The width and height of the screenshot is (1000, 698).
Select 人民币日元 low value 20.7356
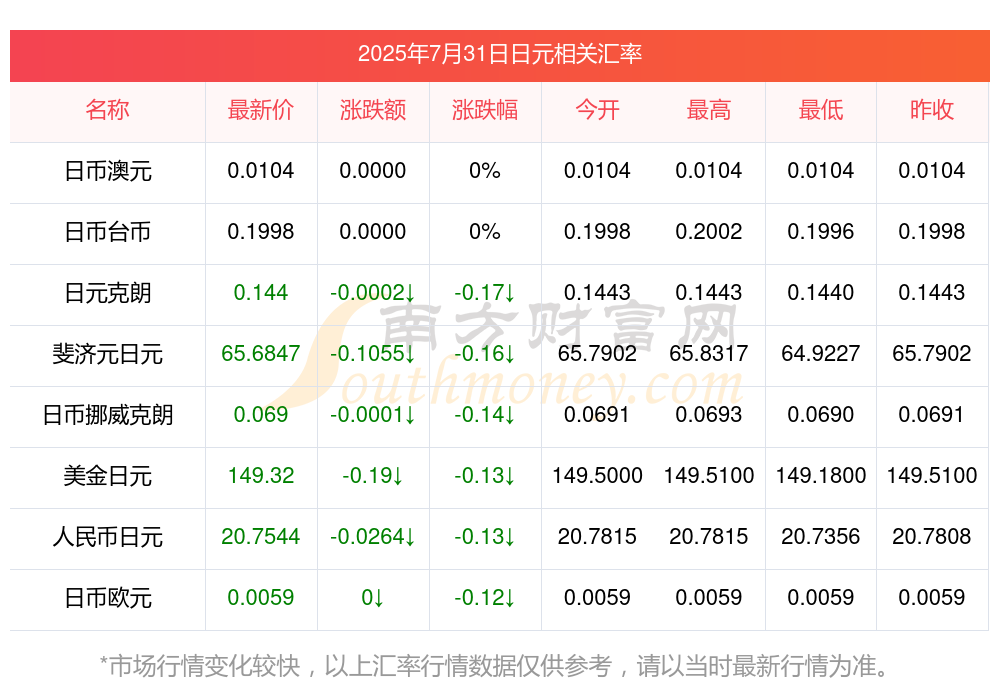[x=821, y=537]
